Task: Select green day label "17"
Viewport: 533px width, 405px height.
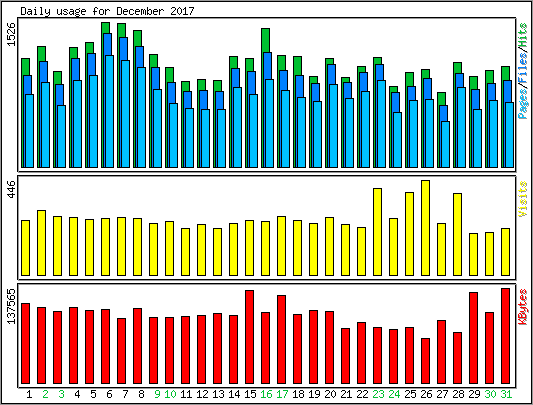Action: coord(282,394)
